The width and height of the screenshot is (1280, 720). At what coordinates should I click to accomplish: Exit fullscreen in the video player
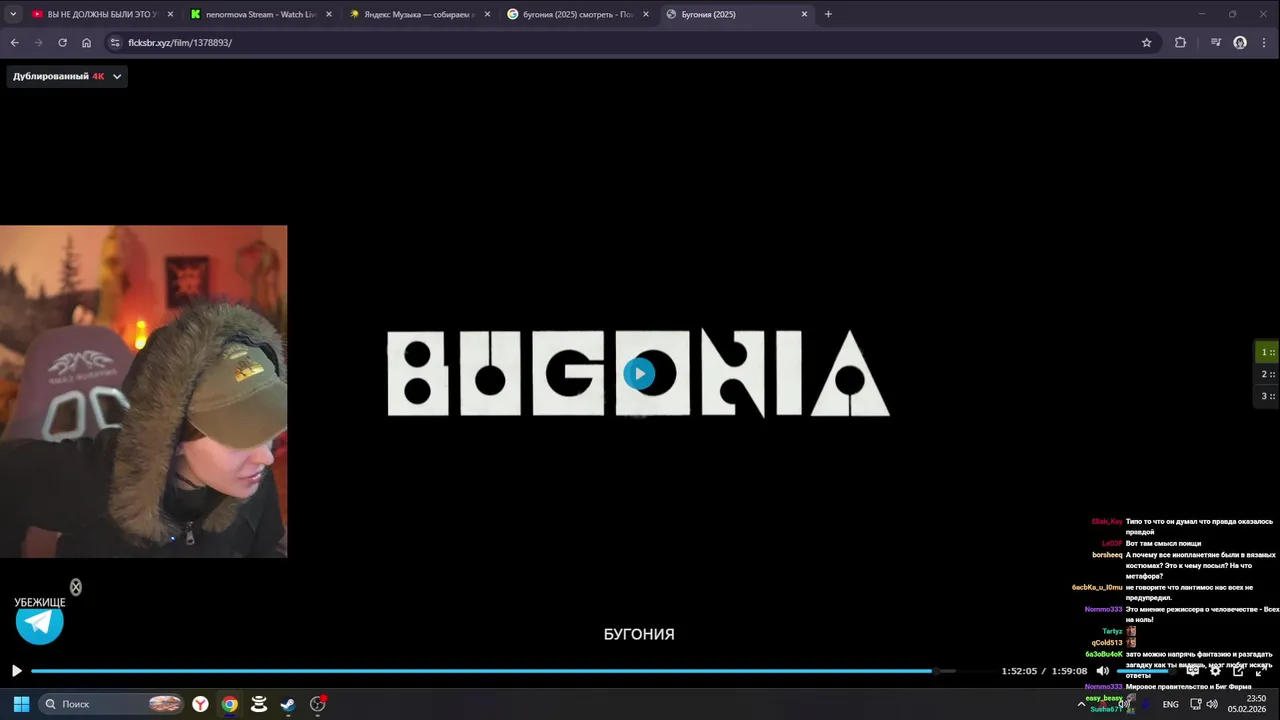[1259, 671]
